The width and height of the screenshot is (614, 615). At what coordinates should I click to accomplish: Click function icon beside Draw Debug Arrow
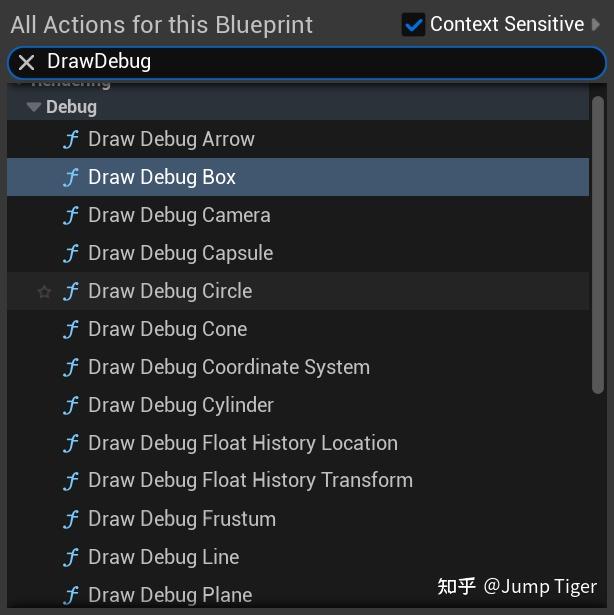(71, 140)
